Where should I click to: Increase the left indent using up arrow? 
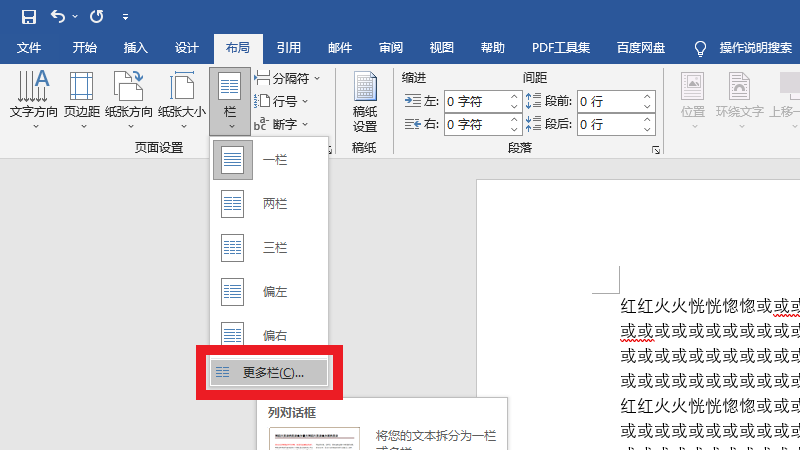click(x=514, y=96)
